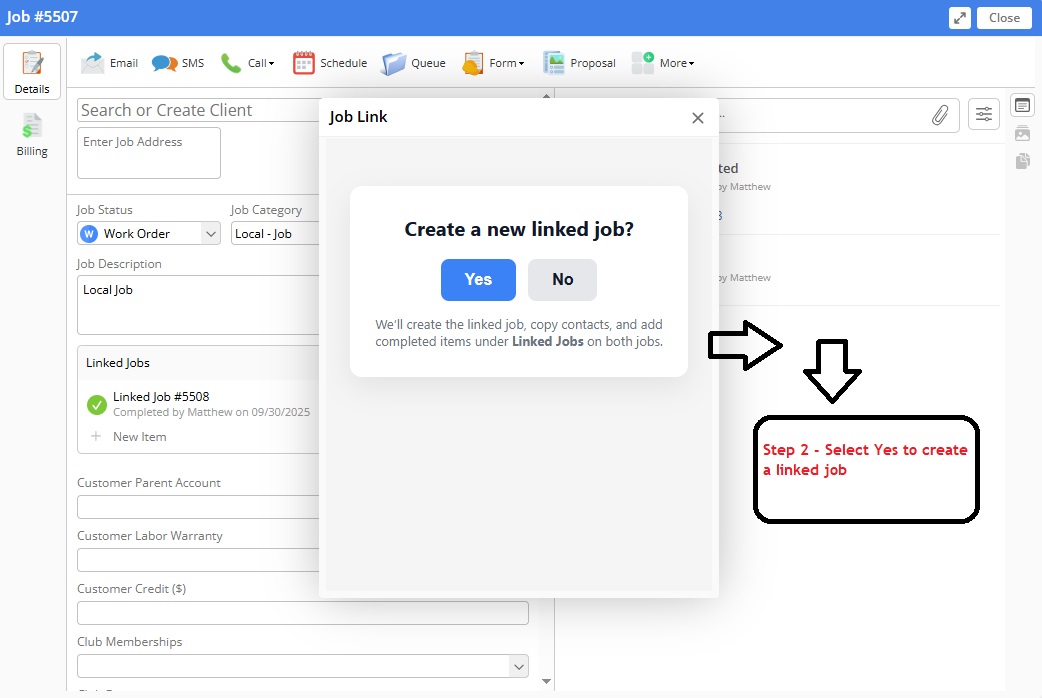Open the Job Status dropdown showing Work Order
1042x698 pixels.
click(210, 233)
